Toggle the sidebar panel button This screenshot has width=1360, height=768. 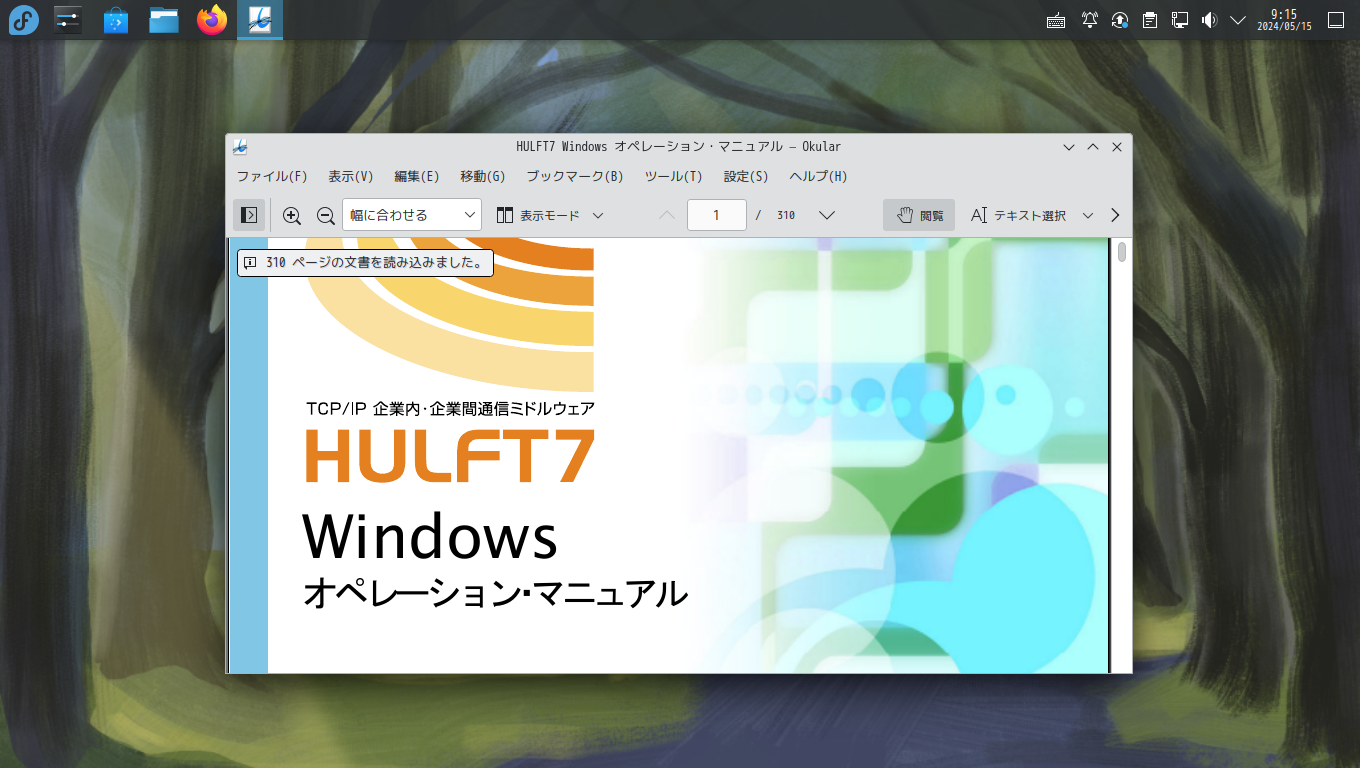coord(250,215)
